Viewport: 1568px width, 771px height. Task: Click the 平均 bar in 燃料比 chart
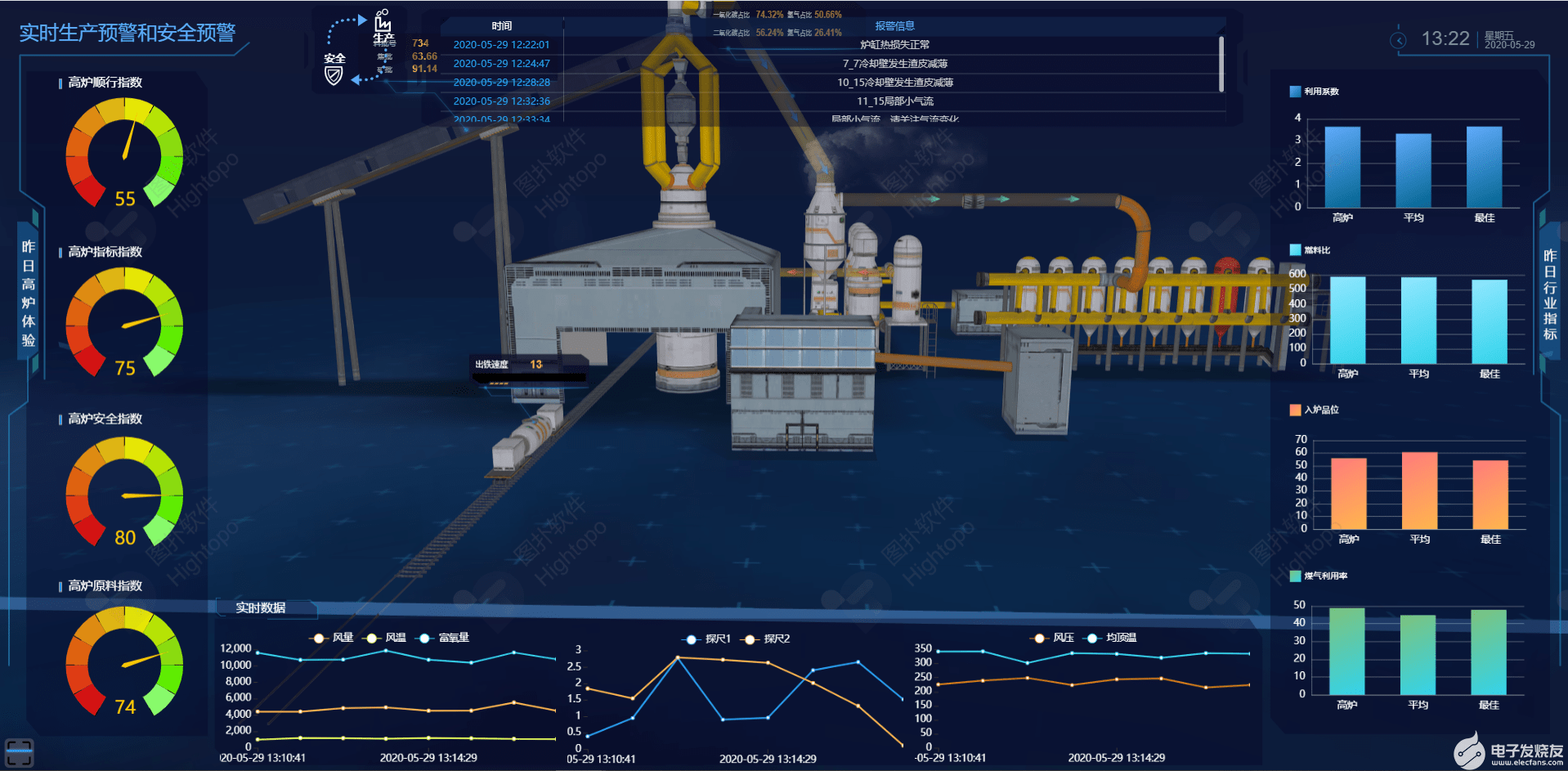tap(1419, 320)
